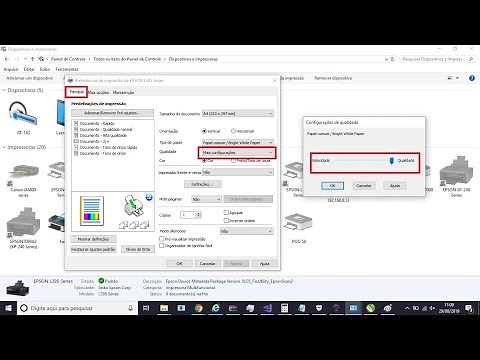Check Organizador de tarefas fácil
Viewport: 480px width, 360px height.
pos(162,246)
